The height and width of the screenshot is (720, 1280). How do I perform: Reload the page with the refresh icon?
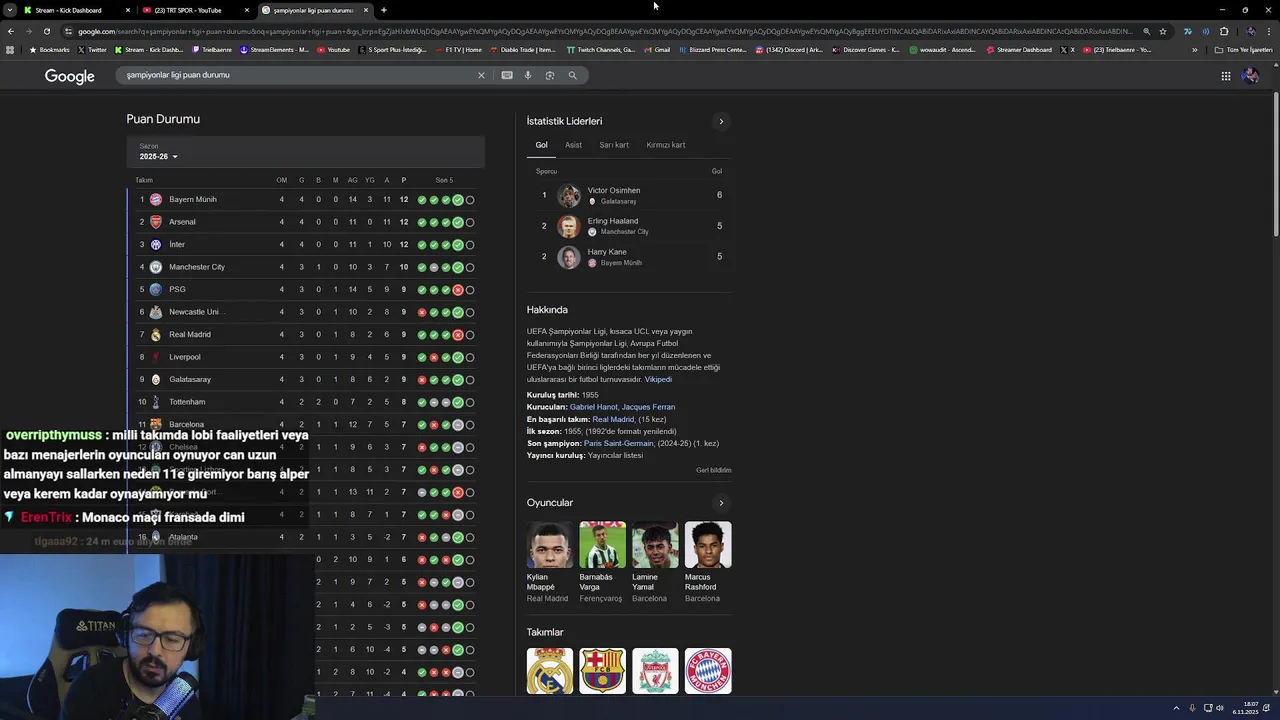(x=46, y=31)
